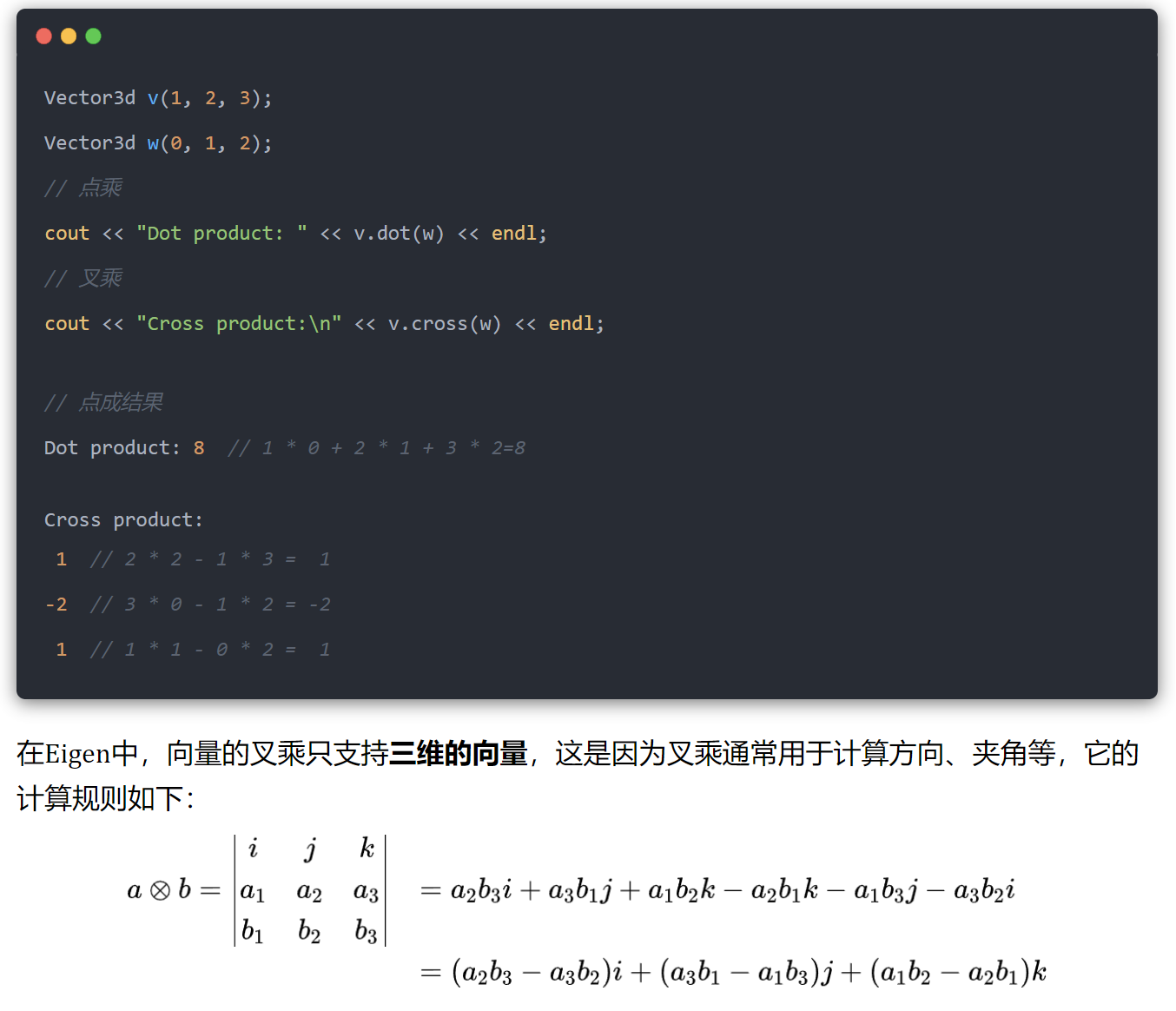Click the text '计算规则如下:'
The image size is (1176, 1011).
(105, 798)
